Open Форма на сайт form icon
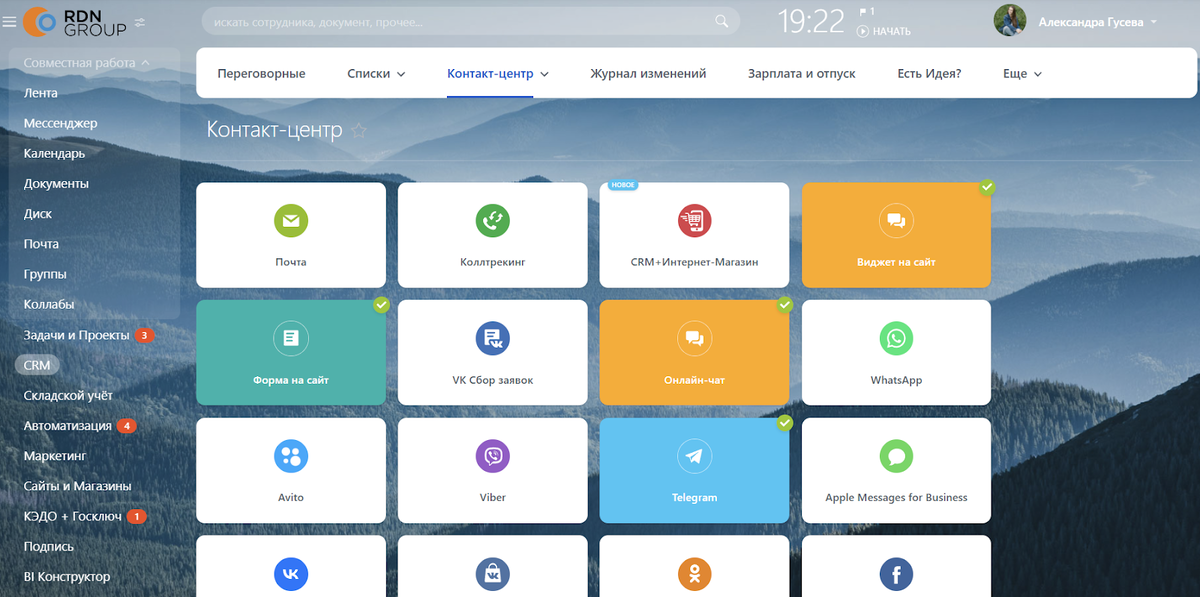The width and height of the screenshot is (1200, 597). (291, 338)
